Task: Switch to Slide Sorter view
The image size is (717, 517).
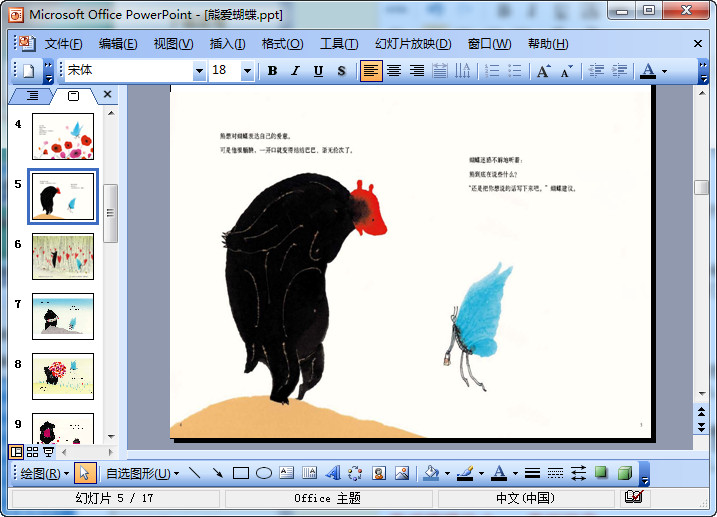Action: [x=32, y=452]
